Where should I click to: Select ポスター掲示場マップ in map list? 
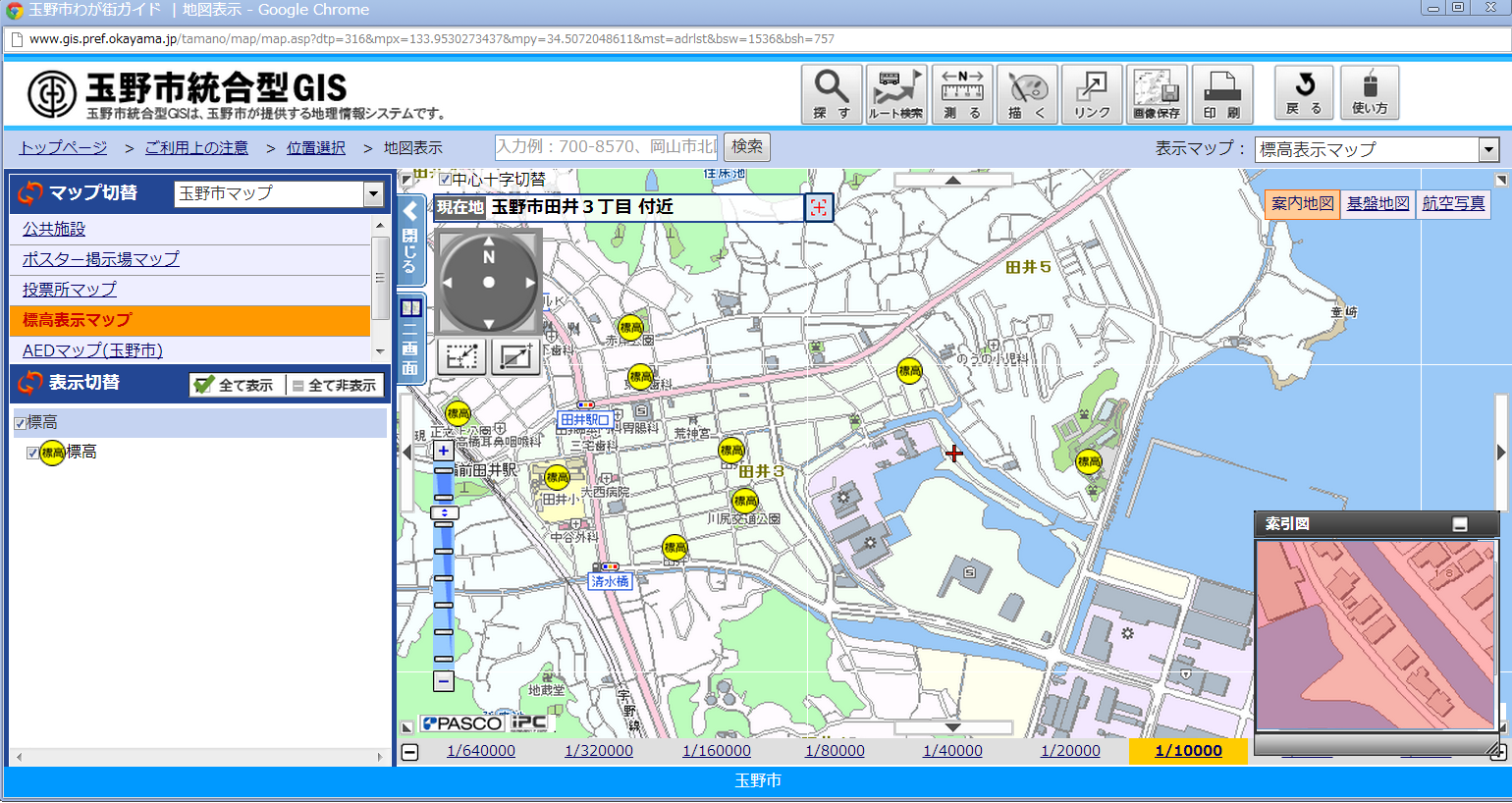pyautogui.click(x=101, y=259)
